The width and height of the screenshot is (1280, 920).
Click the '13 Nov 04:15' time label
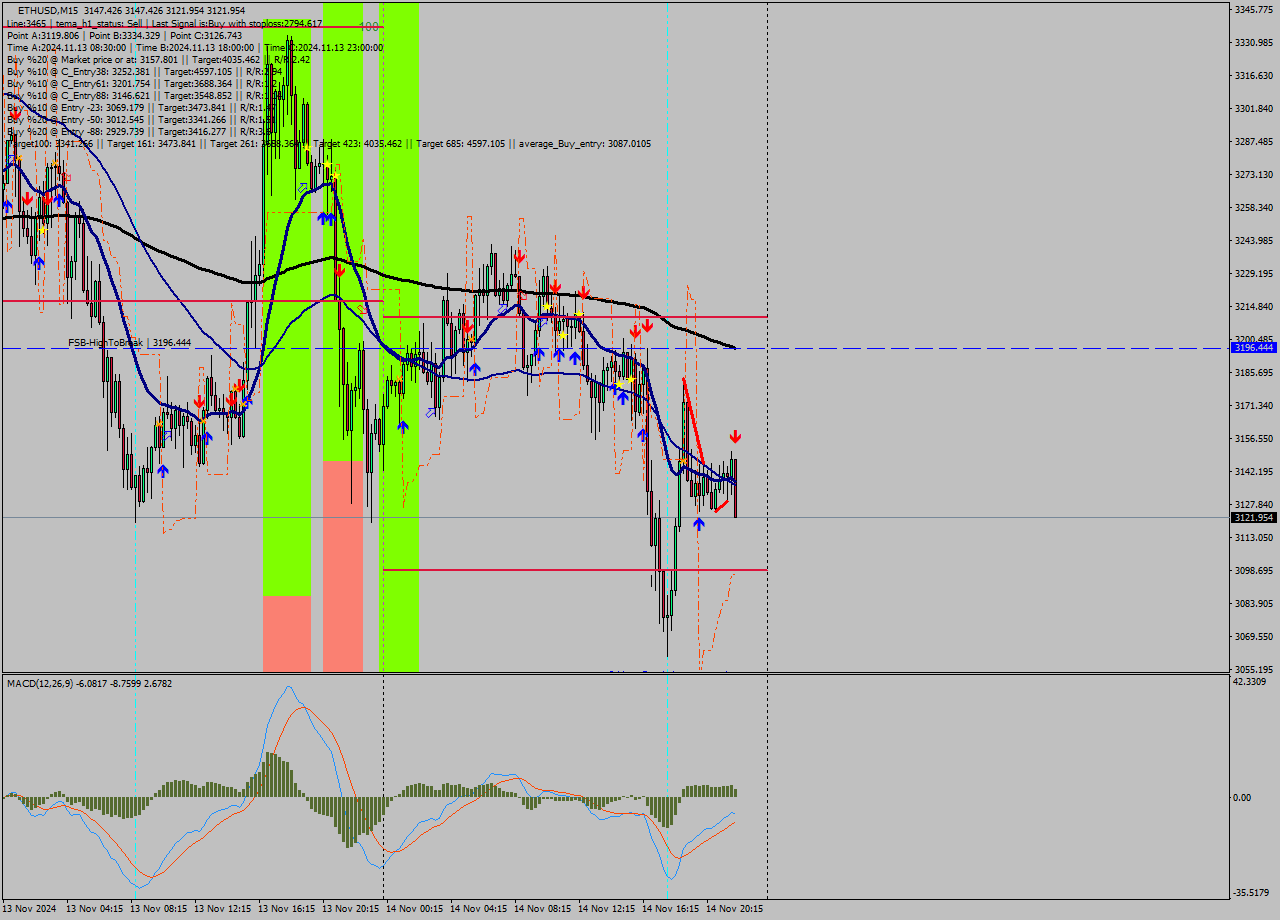pyautogui.click(x=93, y=909)
